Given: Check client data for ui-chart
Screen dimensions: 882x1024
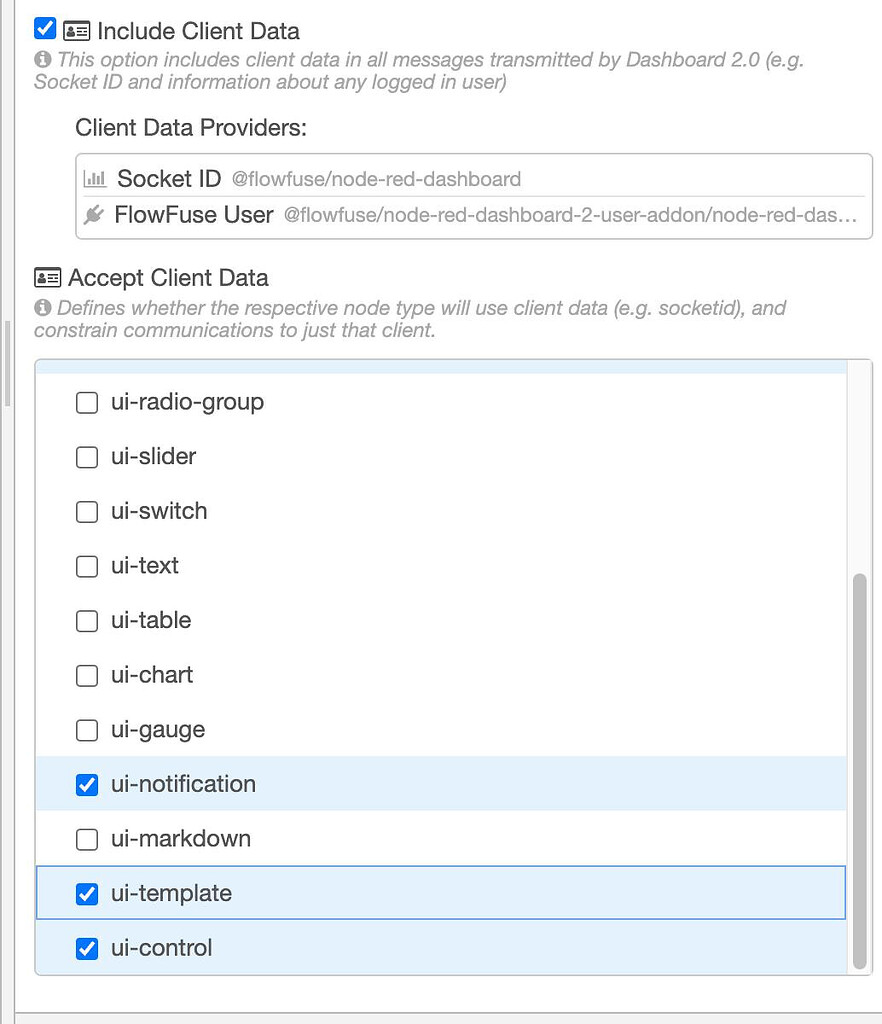Looking at the screenshot, I should pos(86,675).
